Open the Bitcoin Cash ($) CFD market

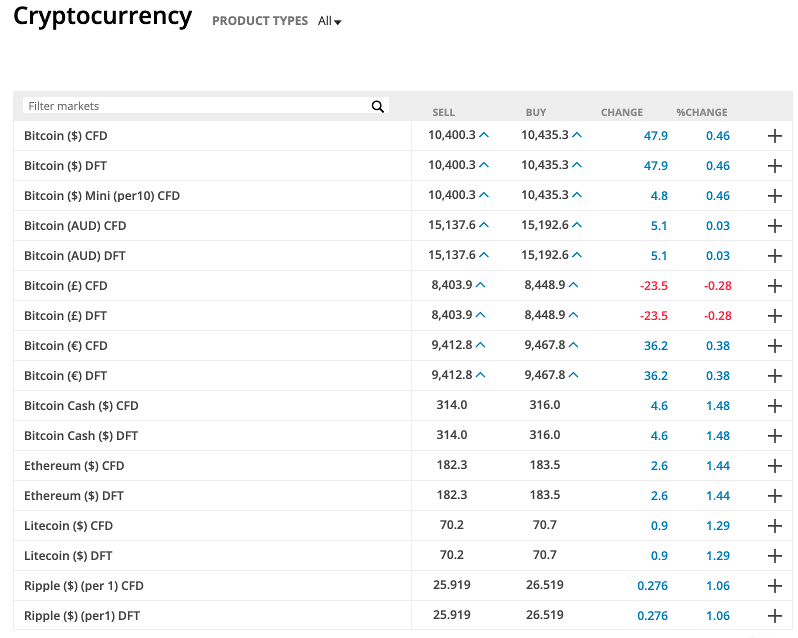coord(81,406)
